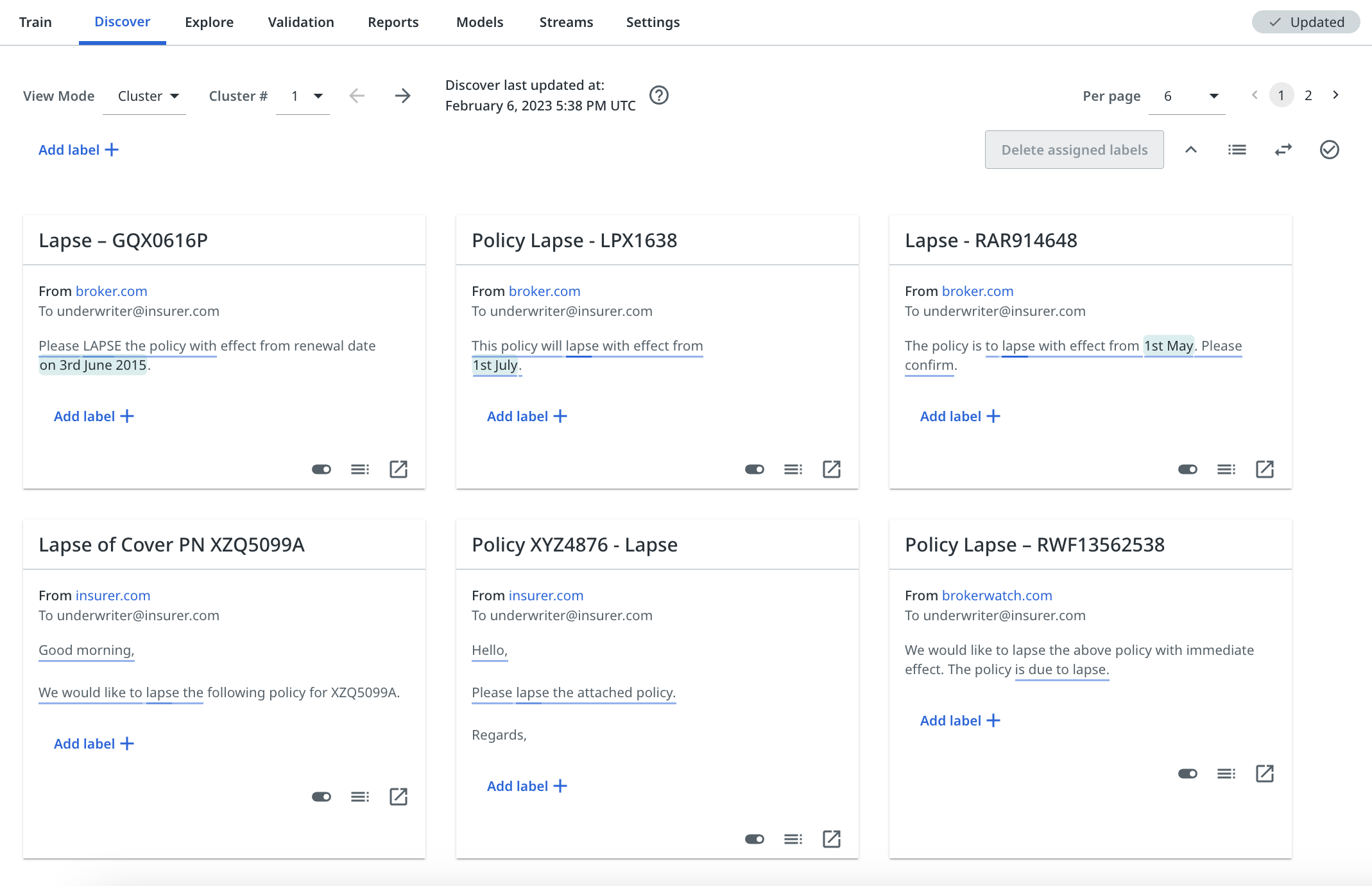Click the transfer/swap icon in toolbar
This screenshot has width=1372, height=886.
click(1283, 150)
